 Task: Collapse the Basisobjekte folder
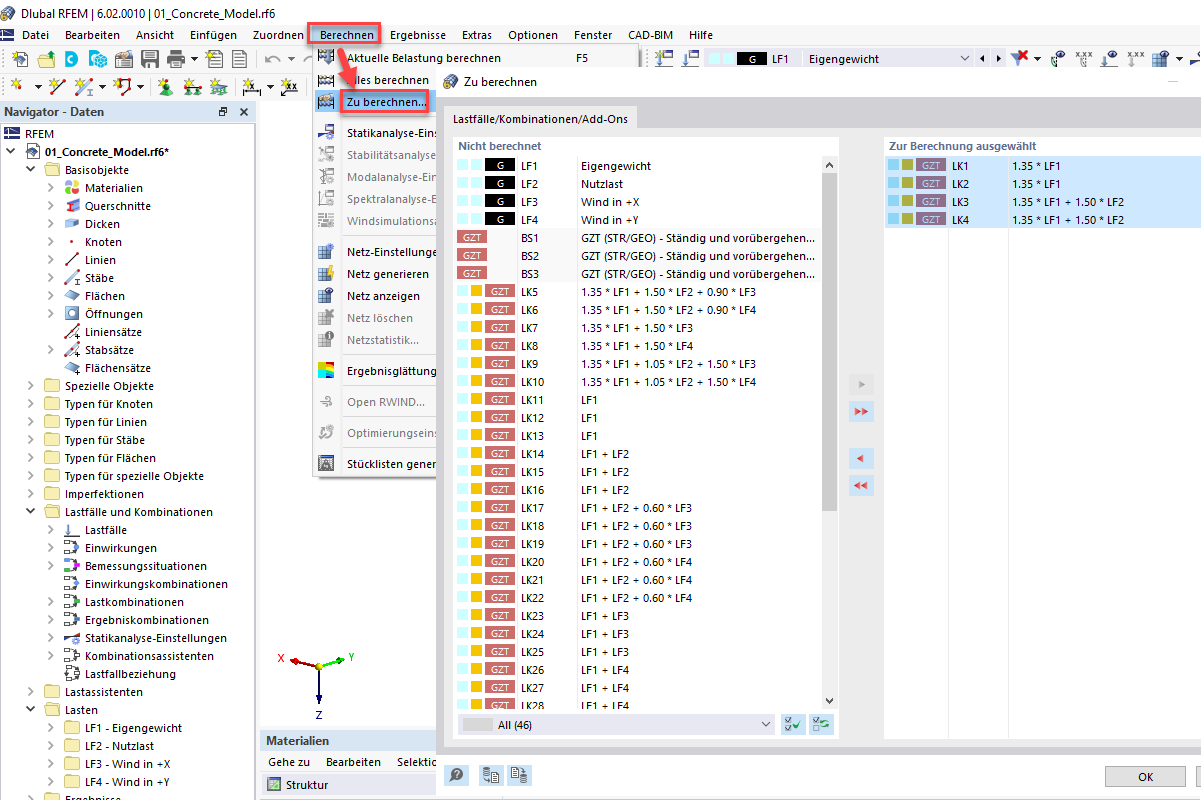tap(31, 170)
